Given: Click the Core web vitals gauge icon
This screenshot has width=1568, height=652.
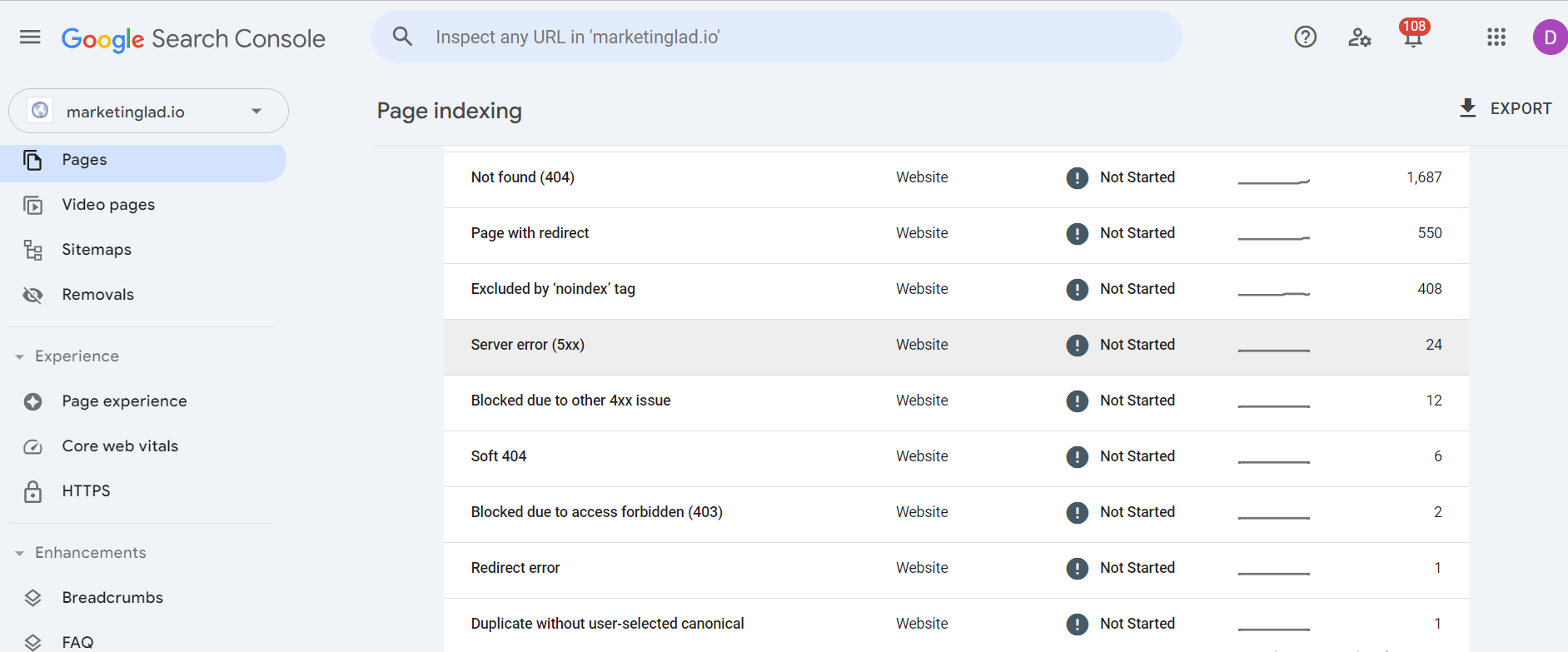Looking at the screenshot, I should click(x=32, y=447).
